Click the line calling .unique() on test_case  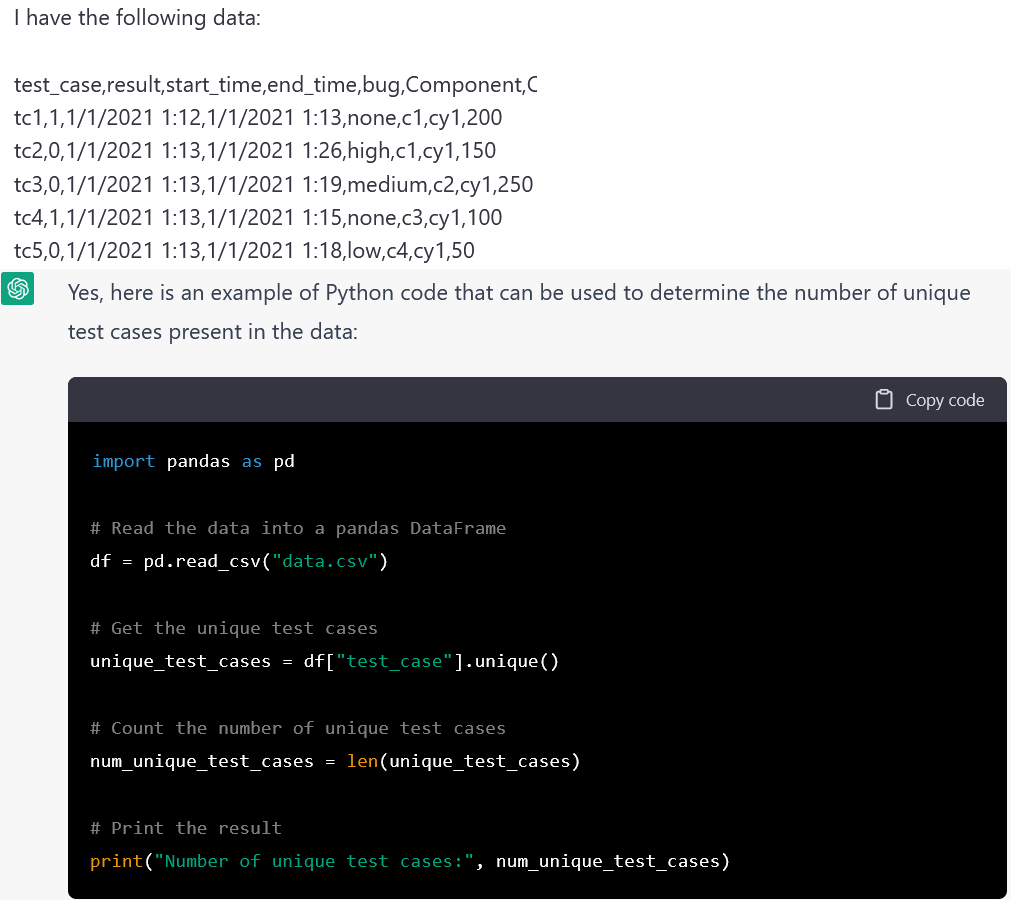click(324, 661)
